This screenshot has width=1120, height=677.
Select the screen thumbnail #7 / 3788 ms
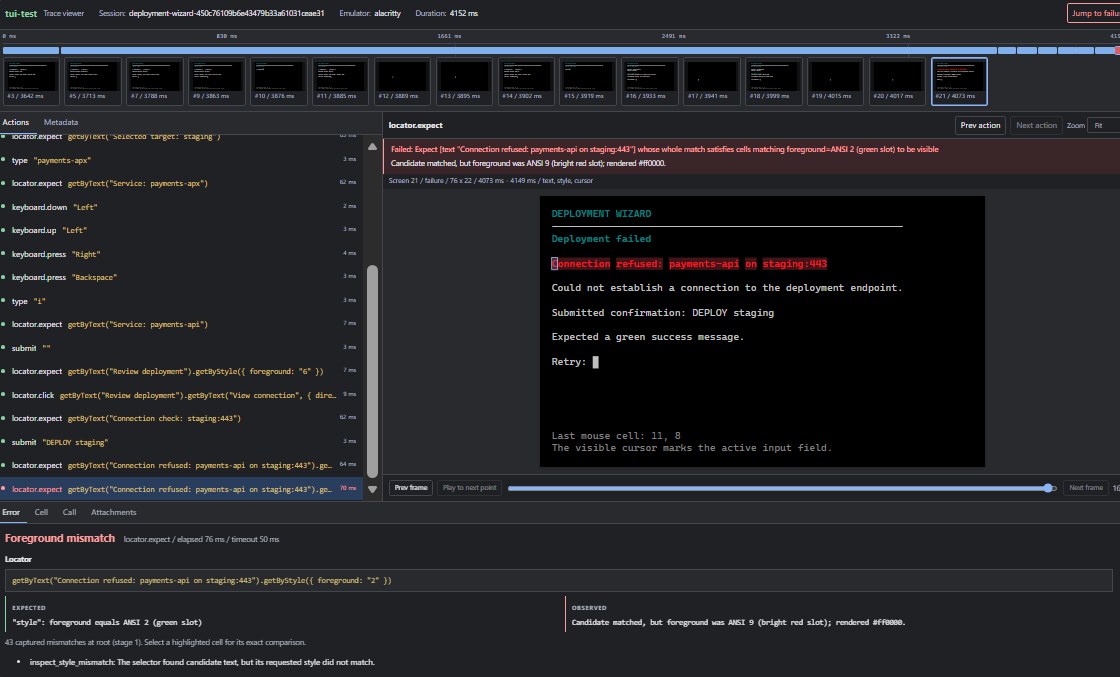pos(155,81)
